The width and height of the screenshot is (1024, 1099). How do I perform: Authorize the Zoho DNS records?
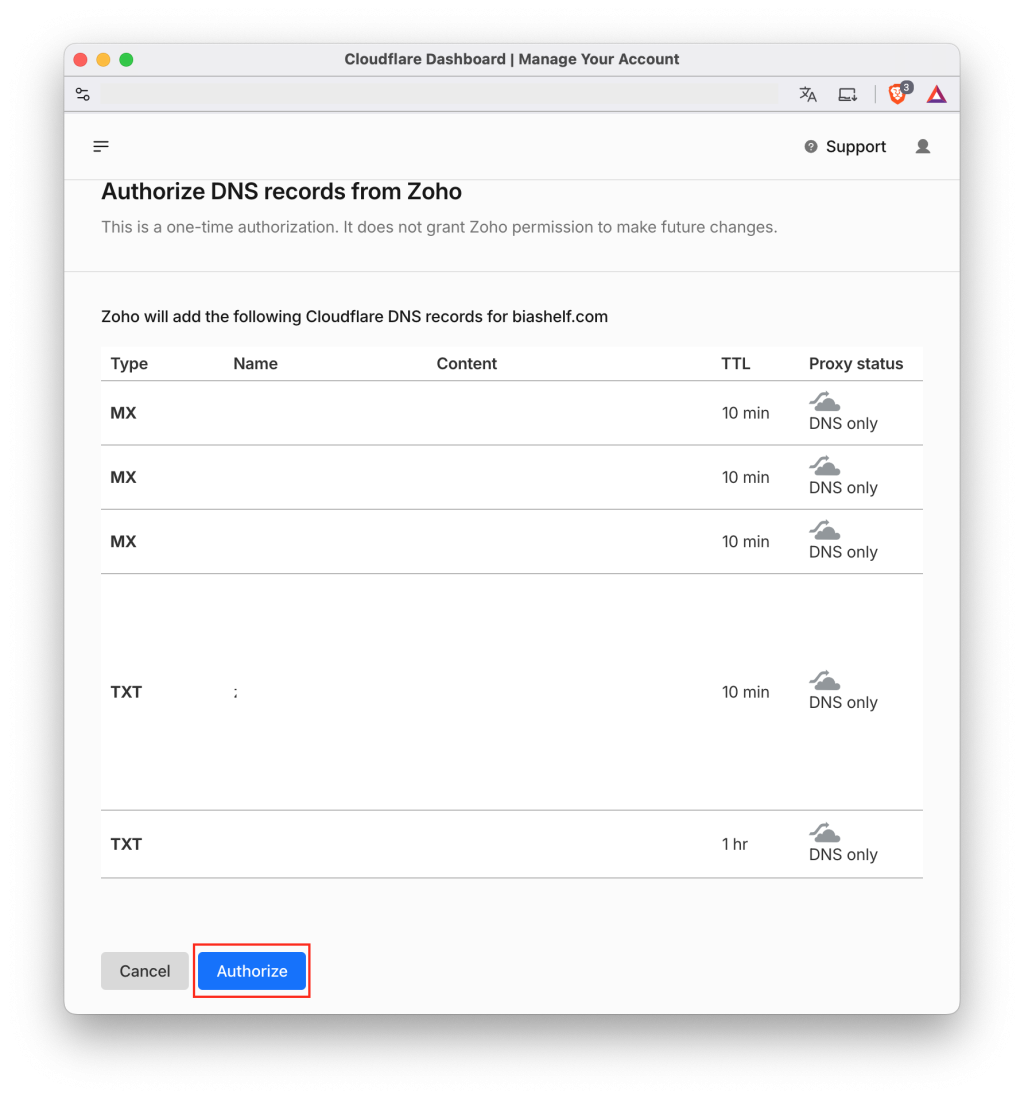click(x=252, y=971)
